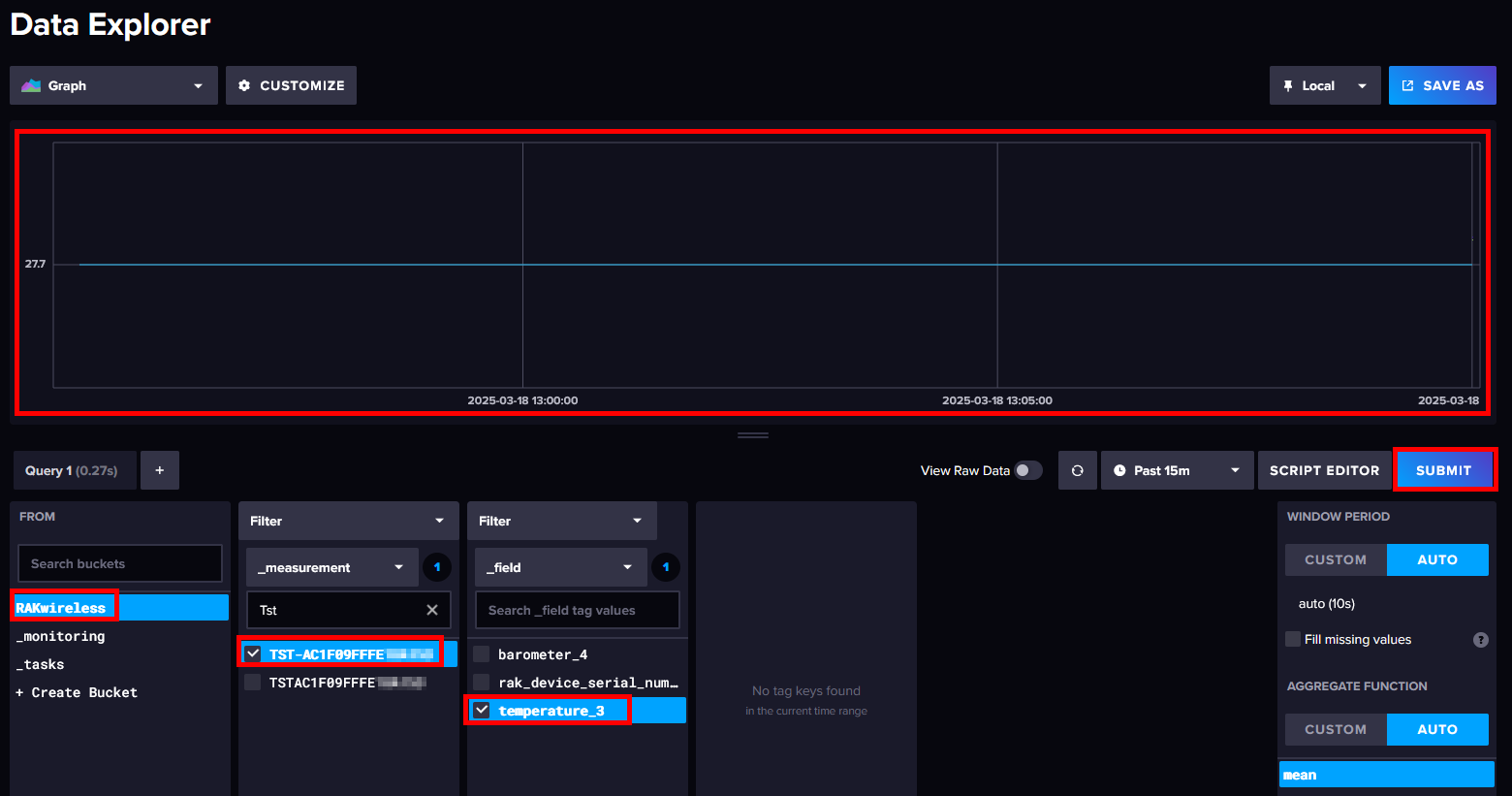This screenshot has width=1512, height=796.
Task: Switch to SCRIPT EDITOR
Action: pyautogui.click(x=1324, y=470)
